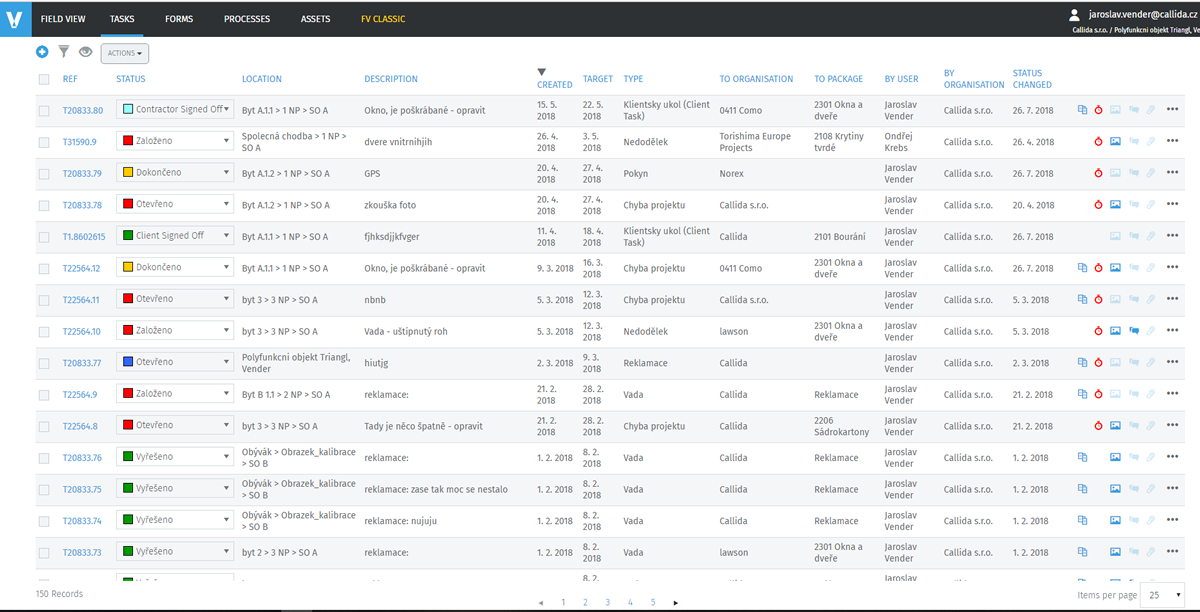Open more options for task T20833.80
Viewport: 1200px width, 612px height.
[1172, 110]
